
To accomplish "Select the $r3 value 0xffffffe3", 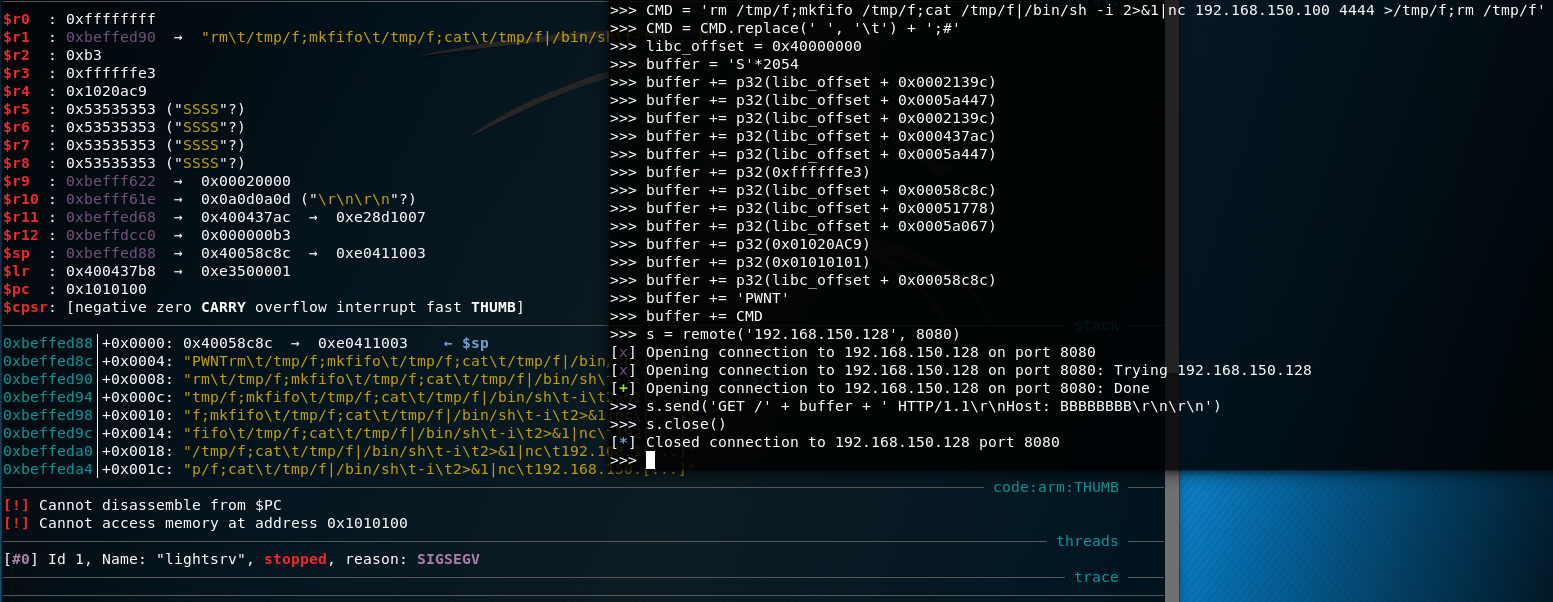I will pyautogui.click(x=110, y=73).
